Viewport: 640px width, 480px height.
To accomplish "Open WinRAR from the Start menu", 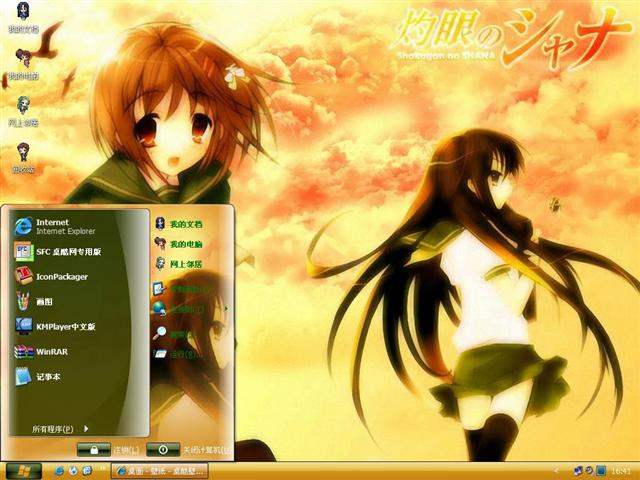I will (41, 351).
